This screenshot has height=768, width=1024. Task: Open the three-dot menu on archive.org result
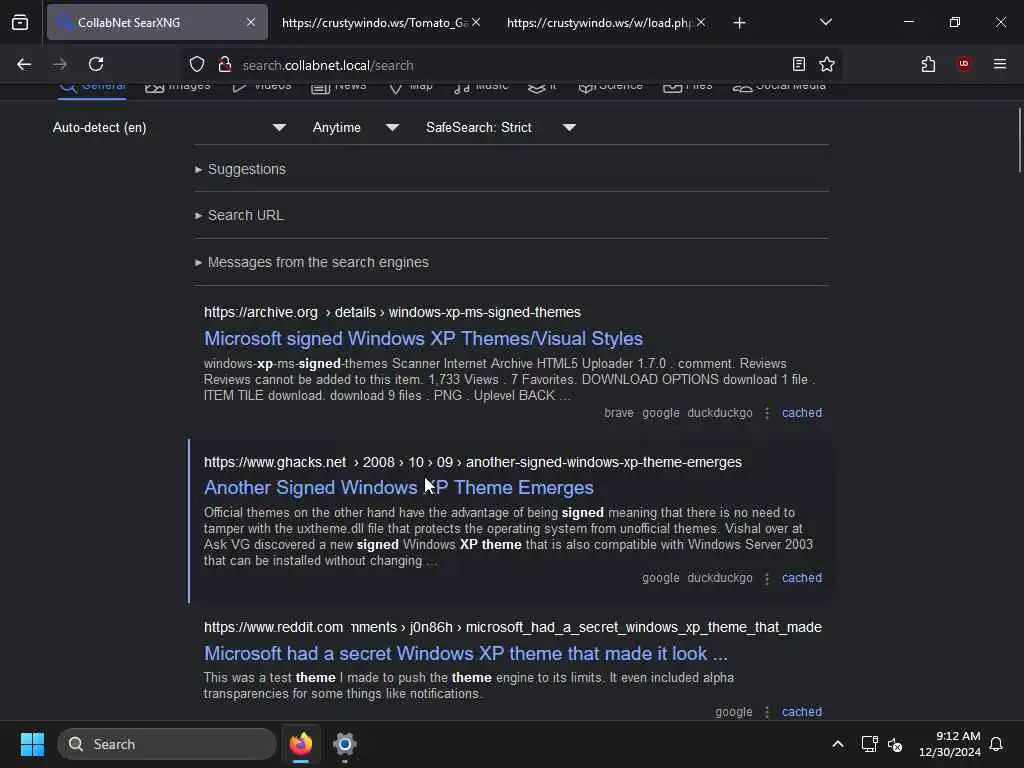pyautogui.click(x=767, y=413)
